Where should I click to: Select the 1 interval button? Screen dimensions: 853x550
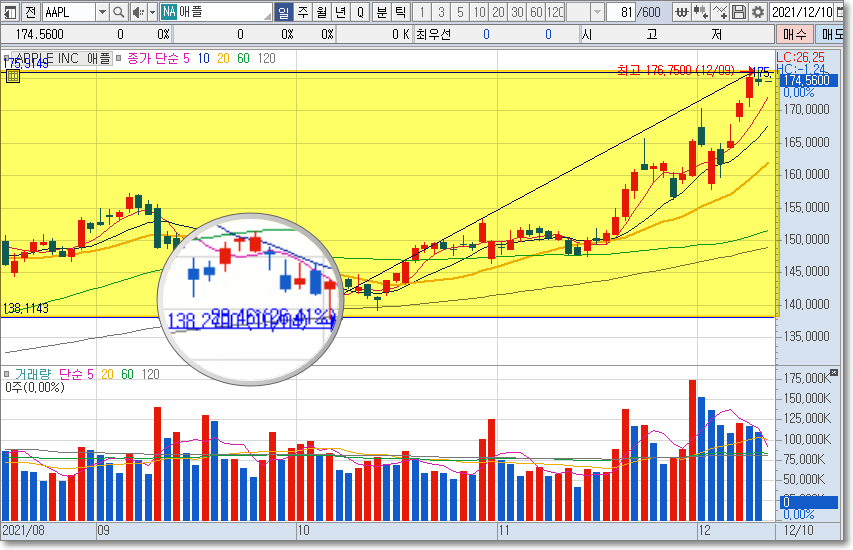(x=422, y=11)
